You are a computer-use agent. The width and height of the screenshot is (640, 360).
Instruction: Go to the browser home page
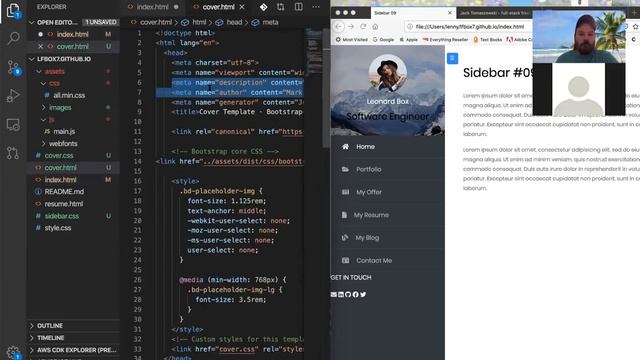point(375,27)
